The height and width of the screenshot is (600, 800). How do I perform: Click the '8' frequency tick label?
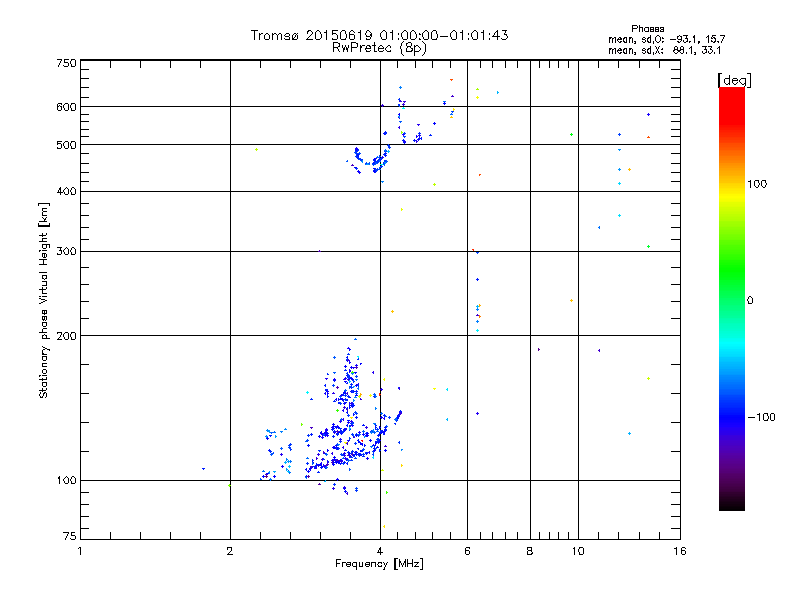530,551
